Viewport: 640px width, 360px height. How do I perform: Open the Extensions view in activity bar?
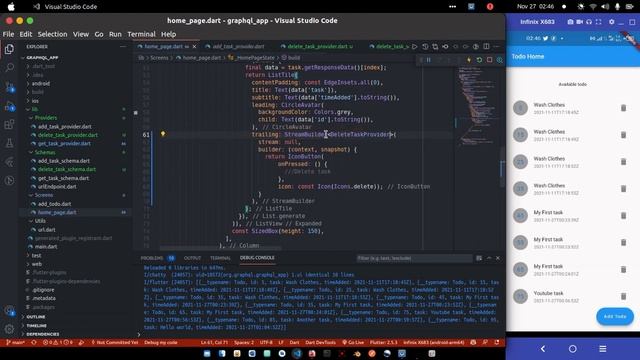pos(9,124)
